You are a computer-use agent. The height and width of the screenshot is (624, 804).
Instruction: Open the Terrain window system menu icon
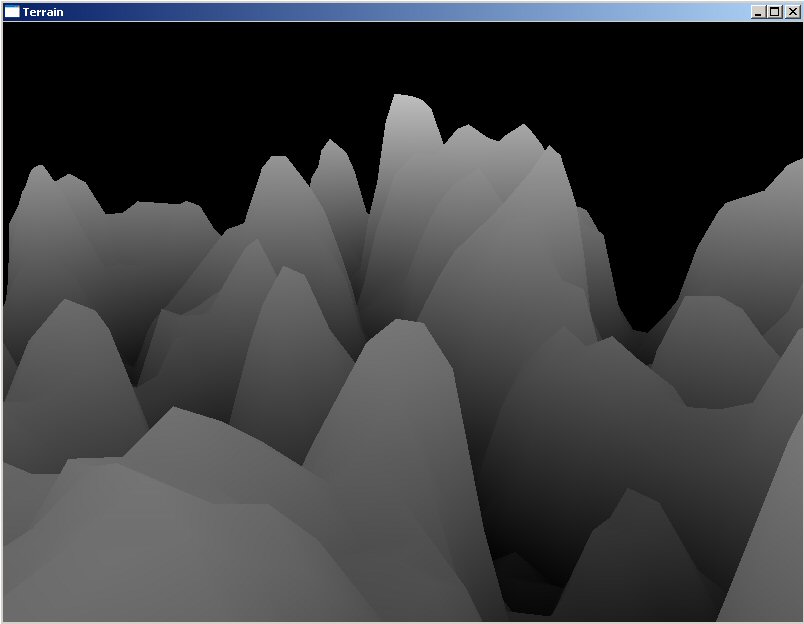coord(12,12)
